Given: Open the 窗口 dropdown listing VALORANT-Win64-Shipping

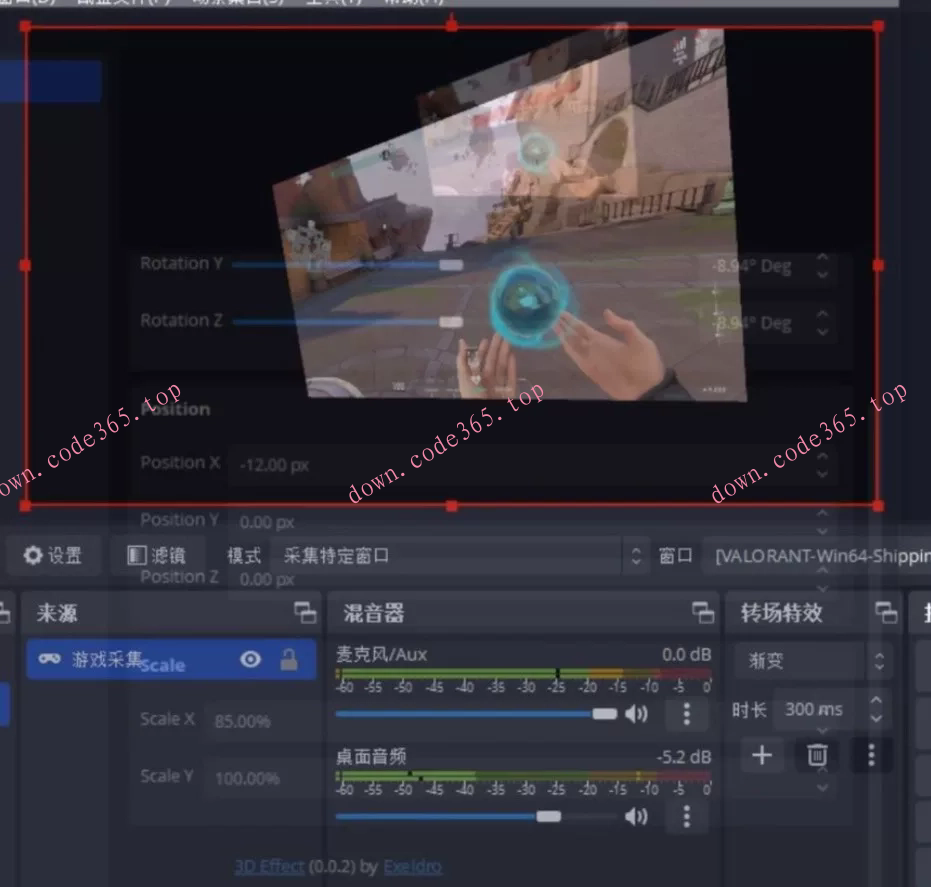Looking at the screenshot, I should click(816, 556).
